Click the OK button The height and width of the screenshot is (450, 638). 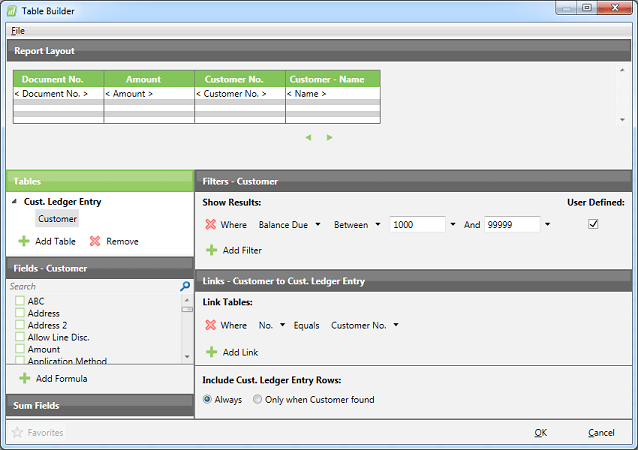(x=541, y=433)
